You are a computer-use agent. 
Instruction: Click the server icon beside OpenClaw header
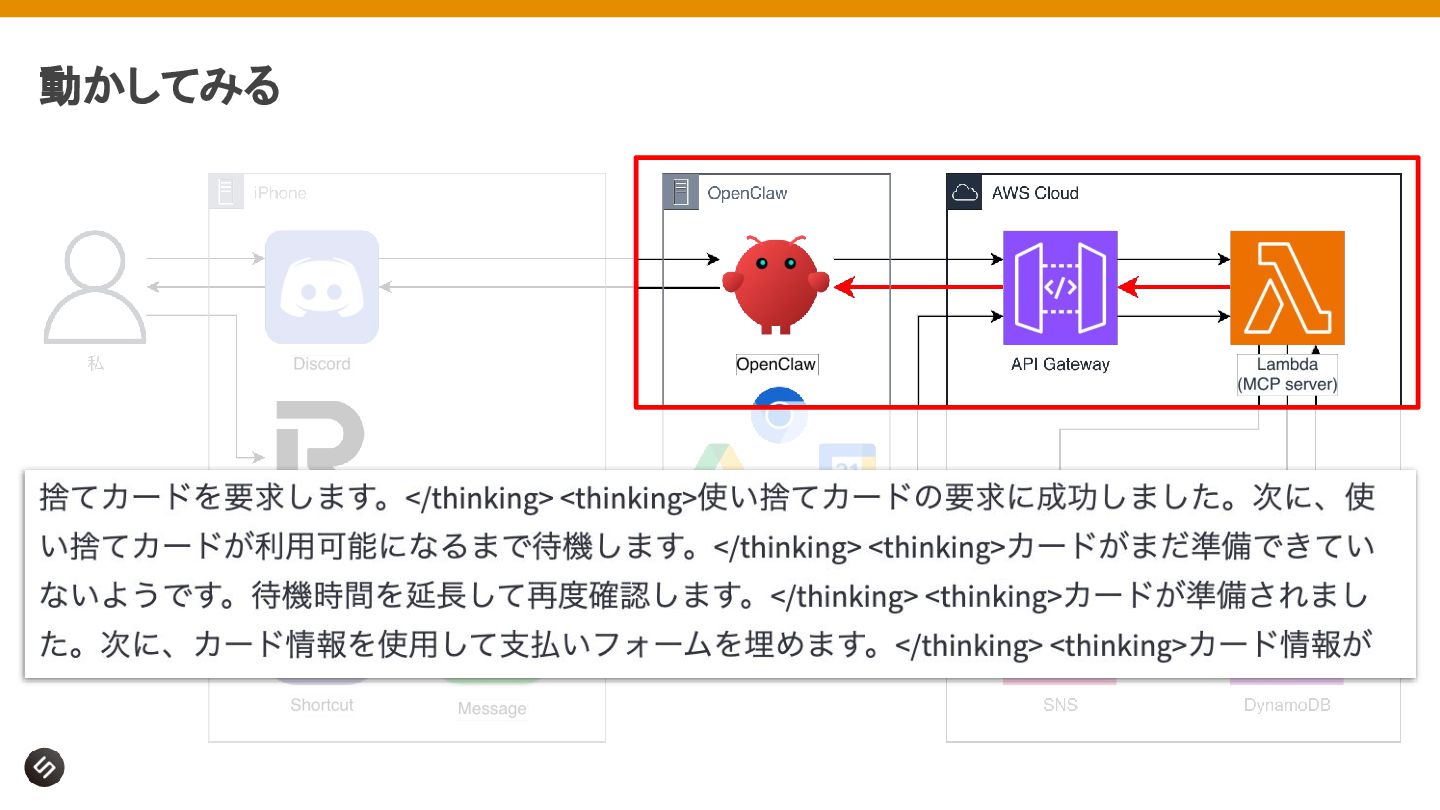point(681,193)
